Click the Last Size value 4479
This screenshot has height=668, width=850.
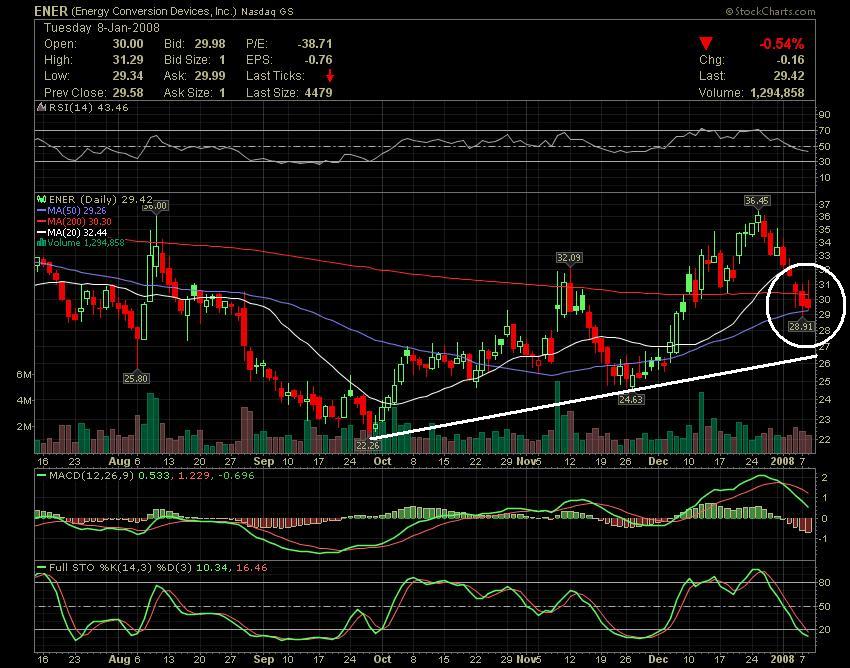click(x=318, y=93)
